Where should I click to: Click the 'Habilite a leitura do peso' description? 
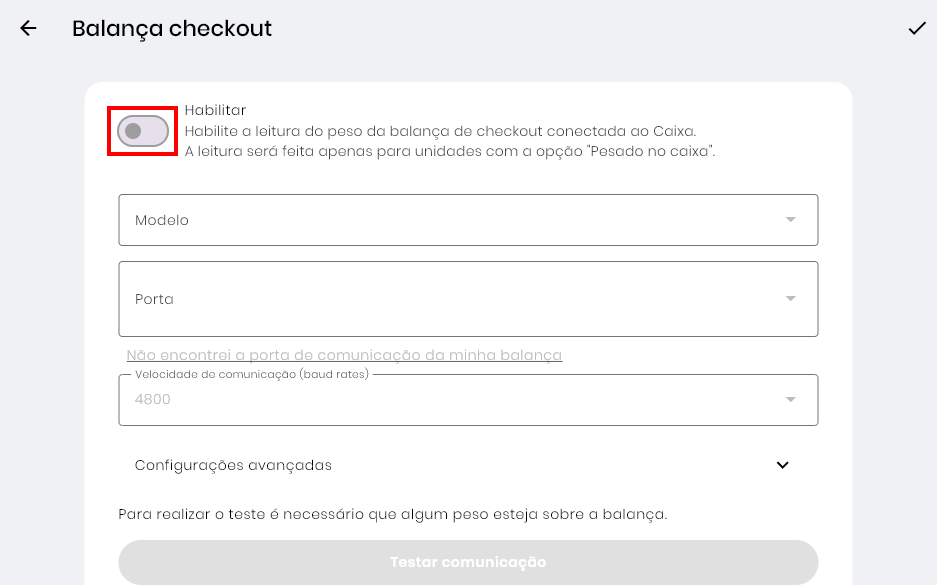pos(440,131)
